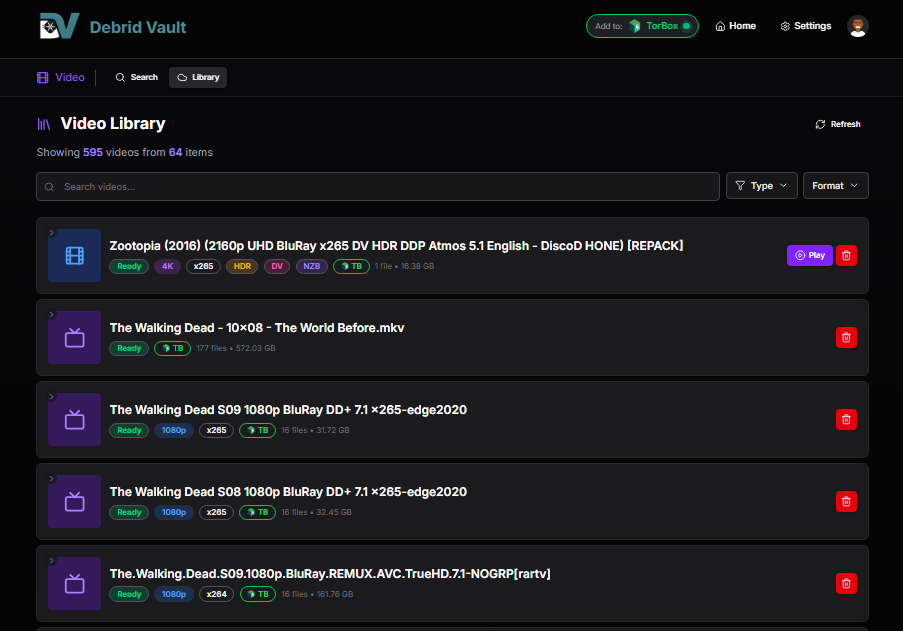Play the Zootopia video
Screen dimensions: 903x631
click(x=810, y=256)
